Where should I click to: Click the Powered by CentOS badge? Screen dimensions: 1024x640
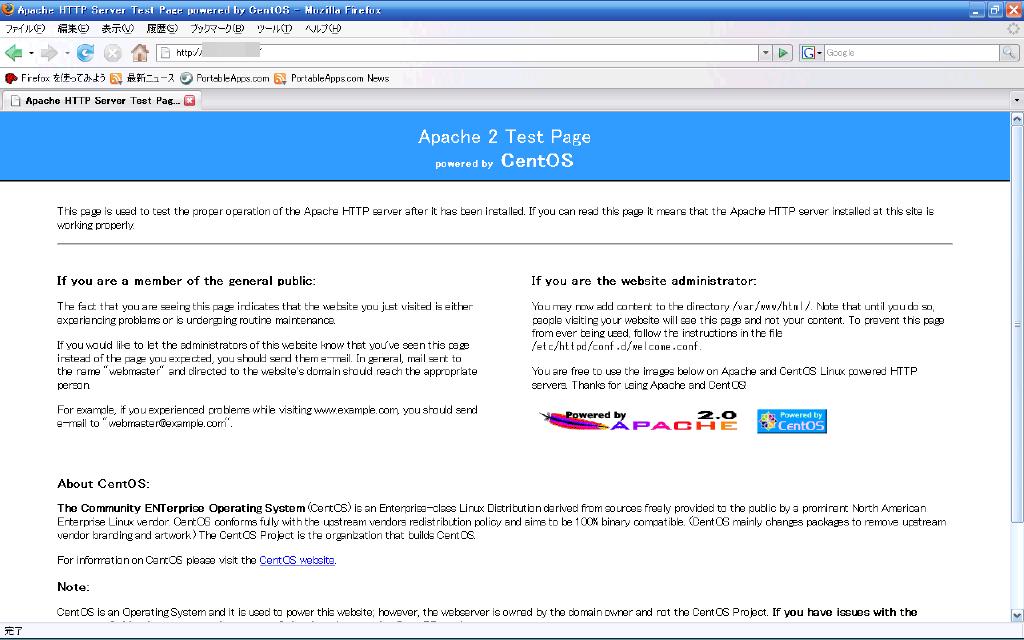(792, 421)
